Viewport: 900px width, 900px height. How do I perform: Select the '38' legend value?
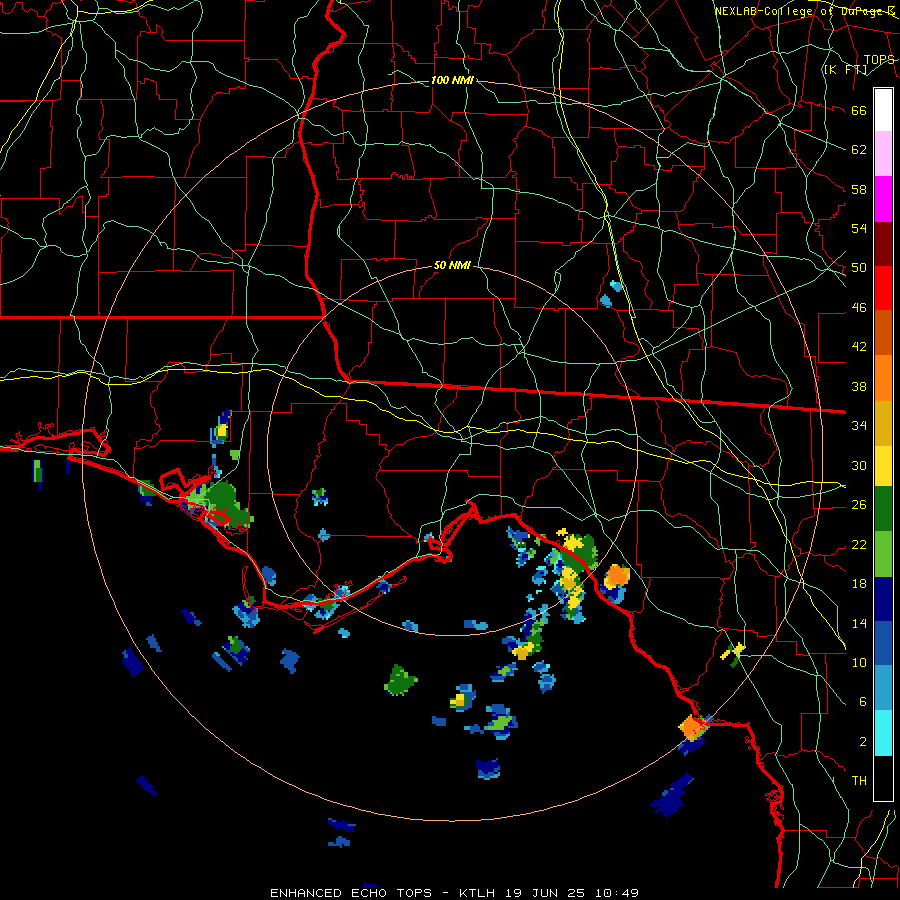point(859,387)
